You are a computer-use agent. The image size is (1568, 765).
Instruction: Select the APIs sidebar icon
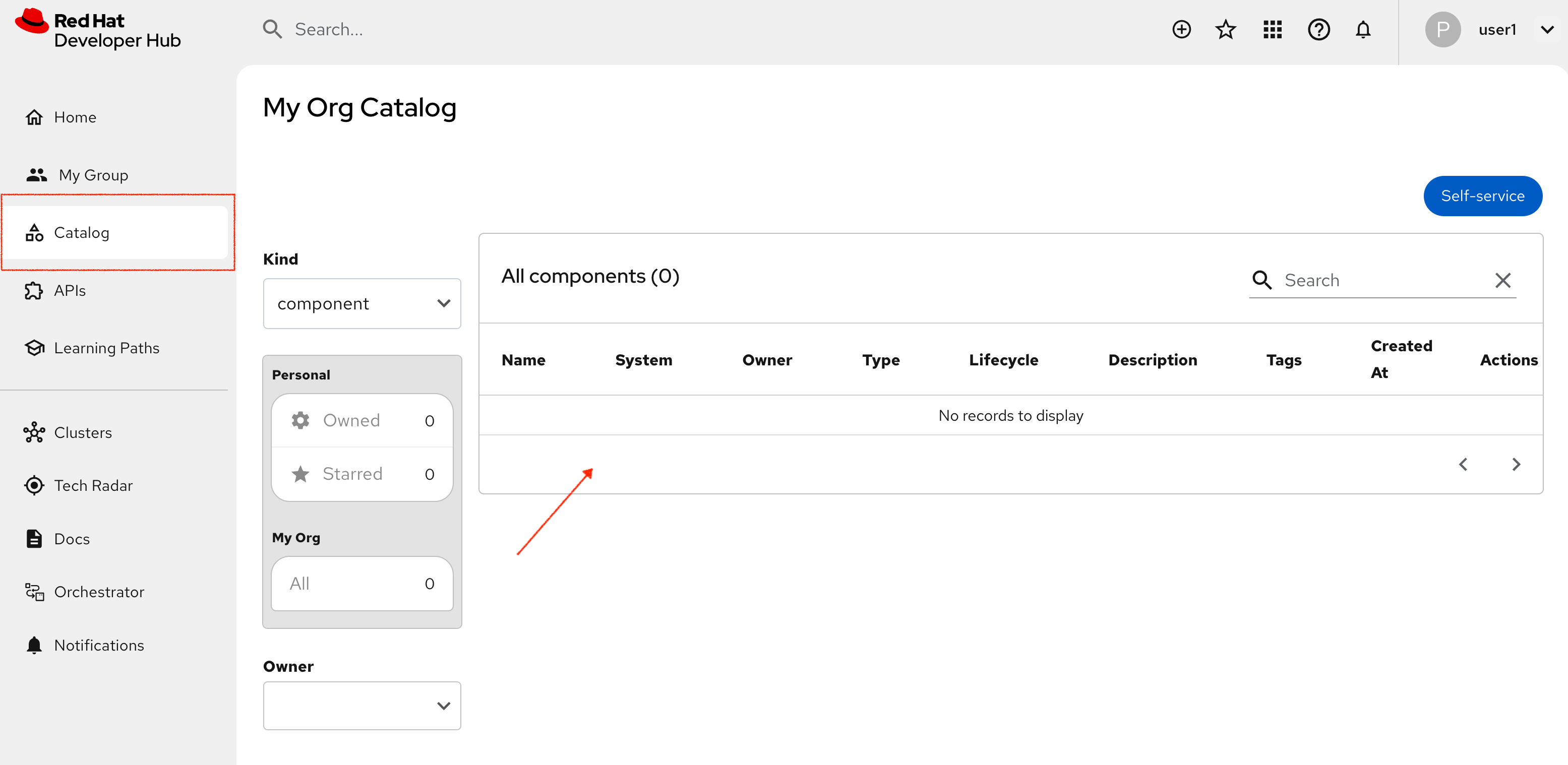(x=34, y=290)
